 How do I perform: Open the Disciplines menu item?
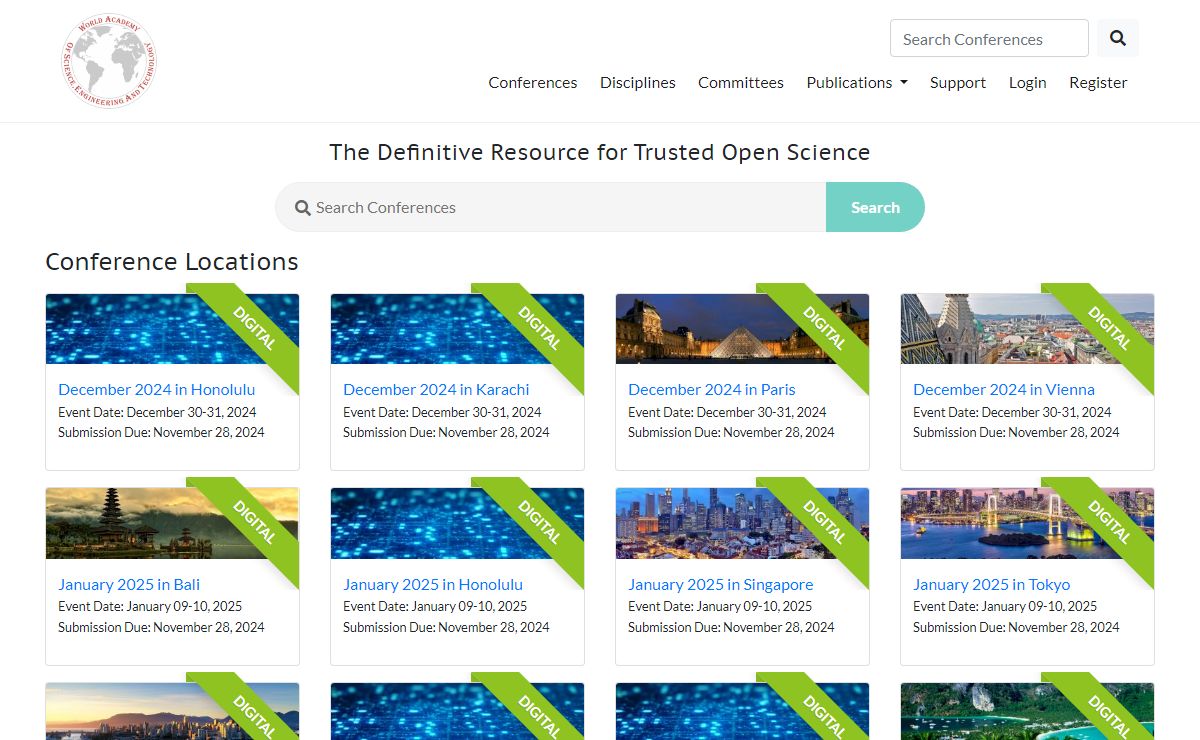638,83
